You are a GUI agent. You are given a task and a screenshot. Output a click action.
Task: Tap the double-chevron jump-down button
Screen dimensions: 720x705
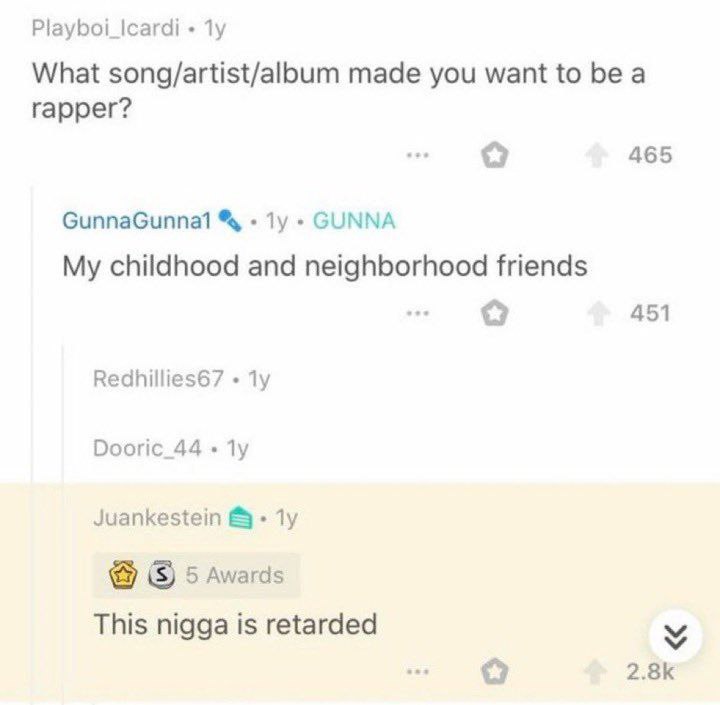[676, 637]
